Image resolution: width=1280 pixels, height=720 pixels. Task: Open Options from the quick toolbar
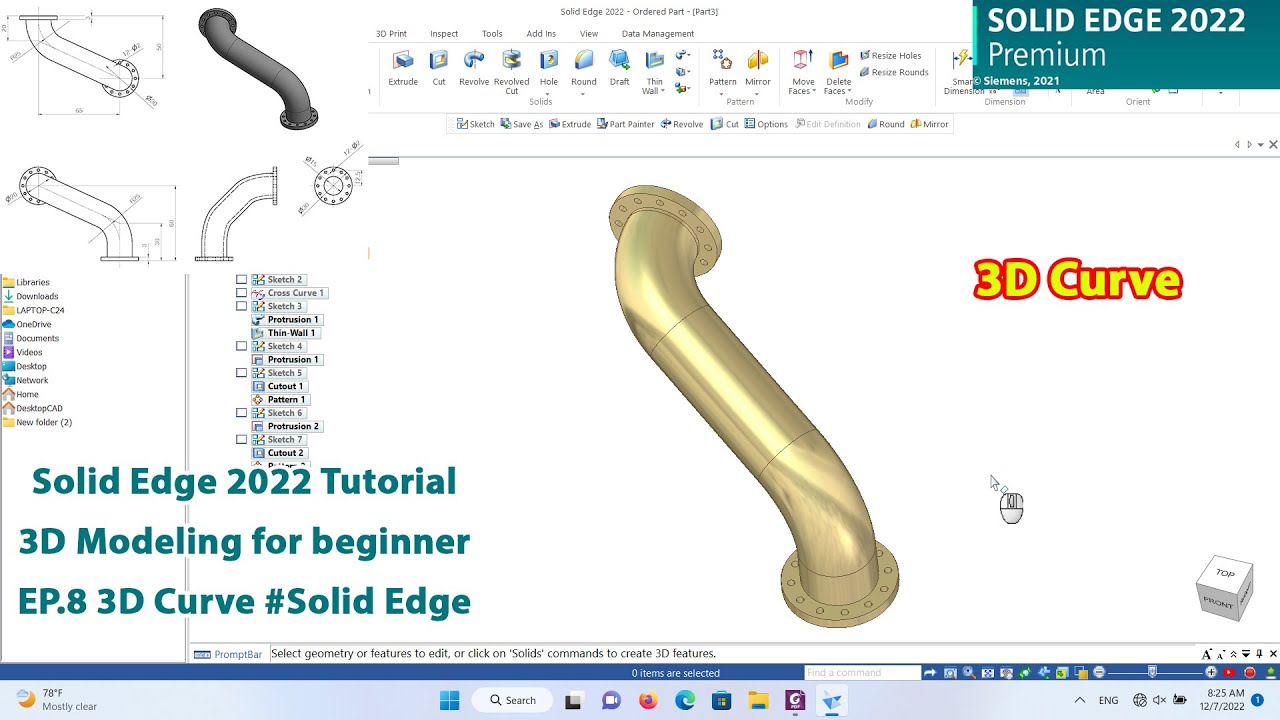[766, 124]
